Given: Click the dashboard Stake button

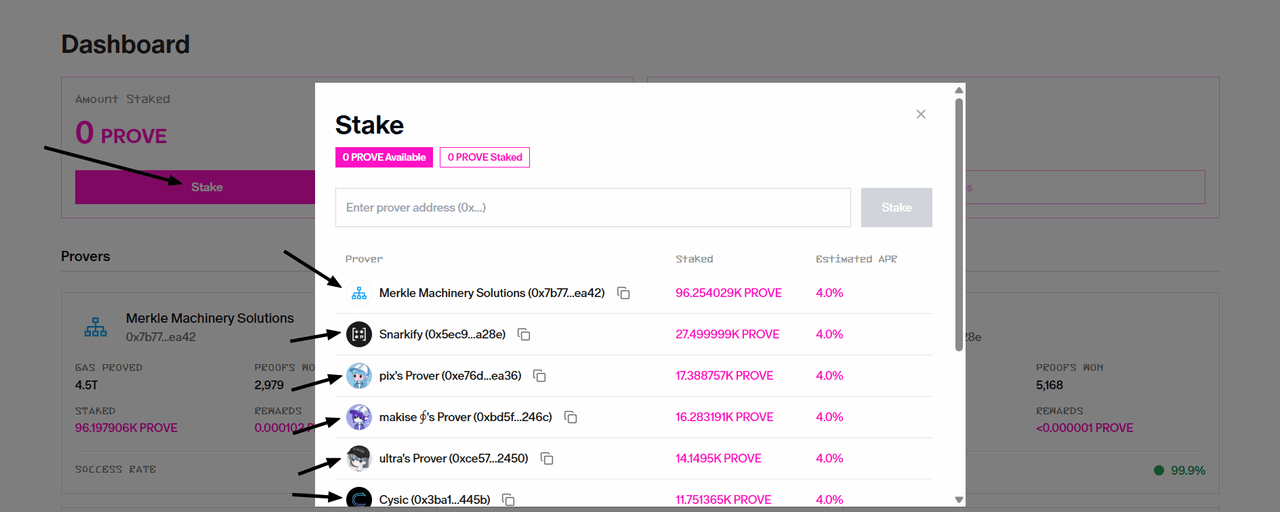Looking at the screenshot, I should 207,187.
